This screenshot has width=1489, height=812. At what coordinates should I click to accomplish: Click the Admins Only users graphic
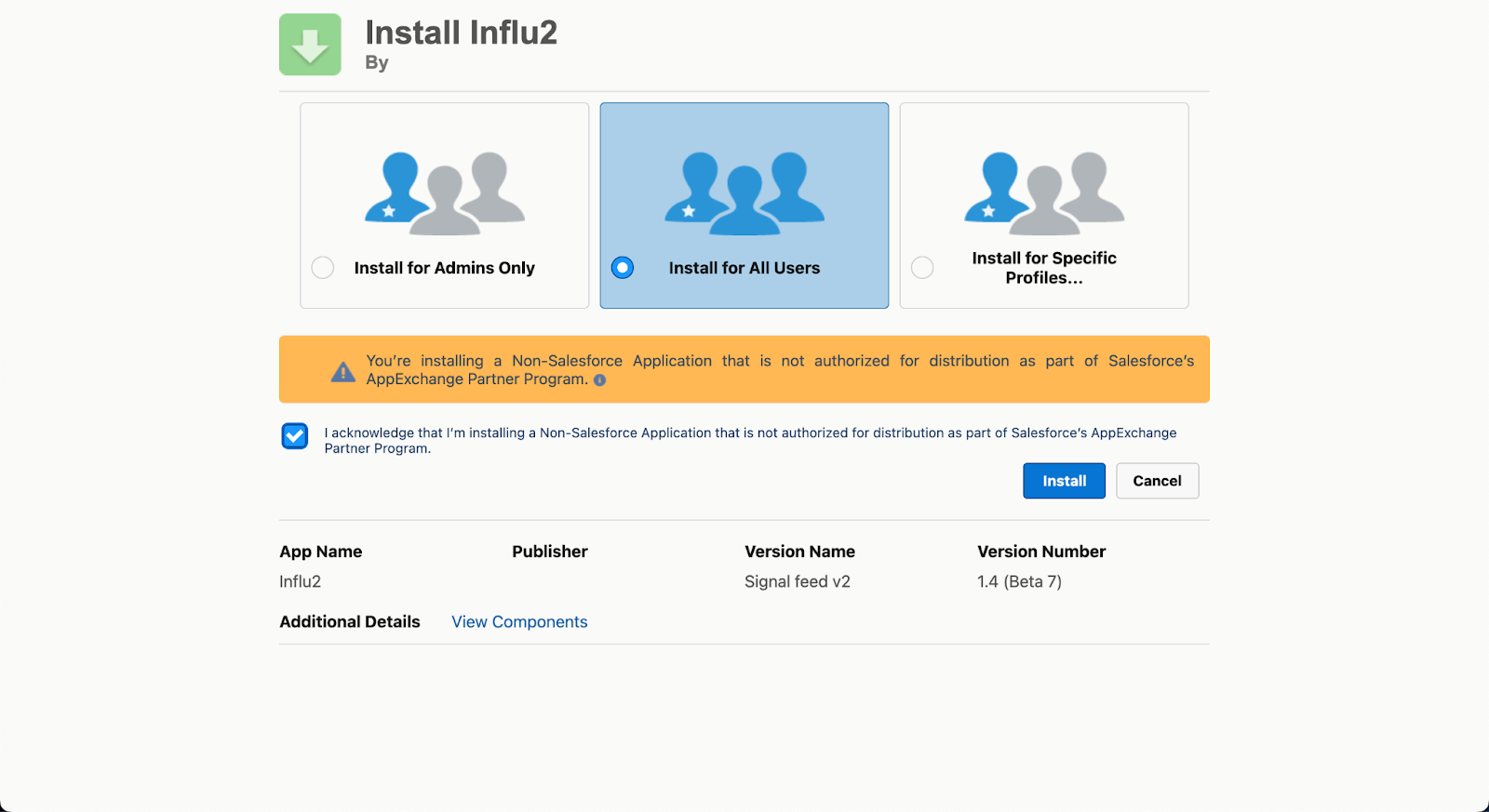coord(445,193)
